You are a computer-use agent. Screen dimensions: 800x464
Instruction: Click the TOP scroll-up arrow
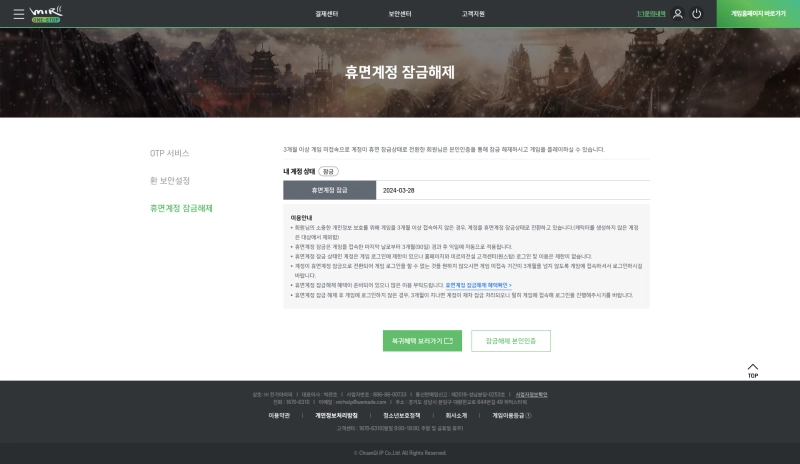pos(753,369)
